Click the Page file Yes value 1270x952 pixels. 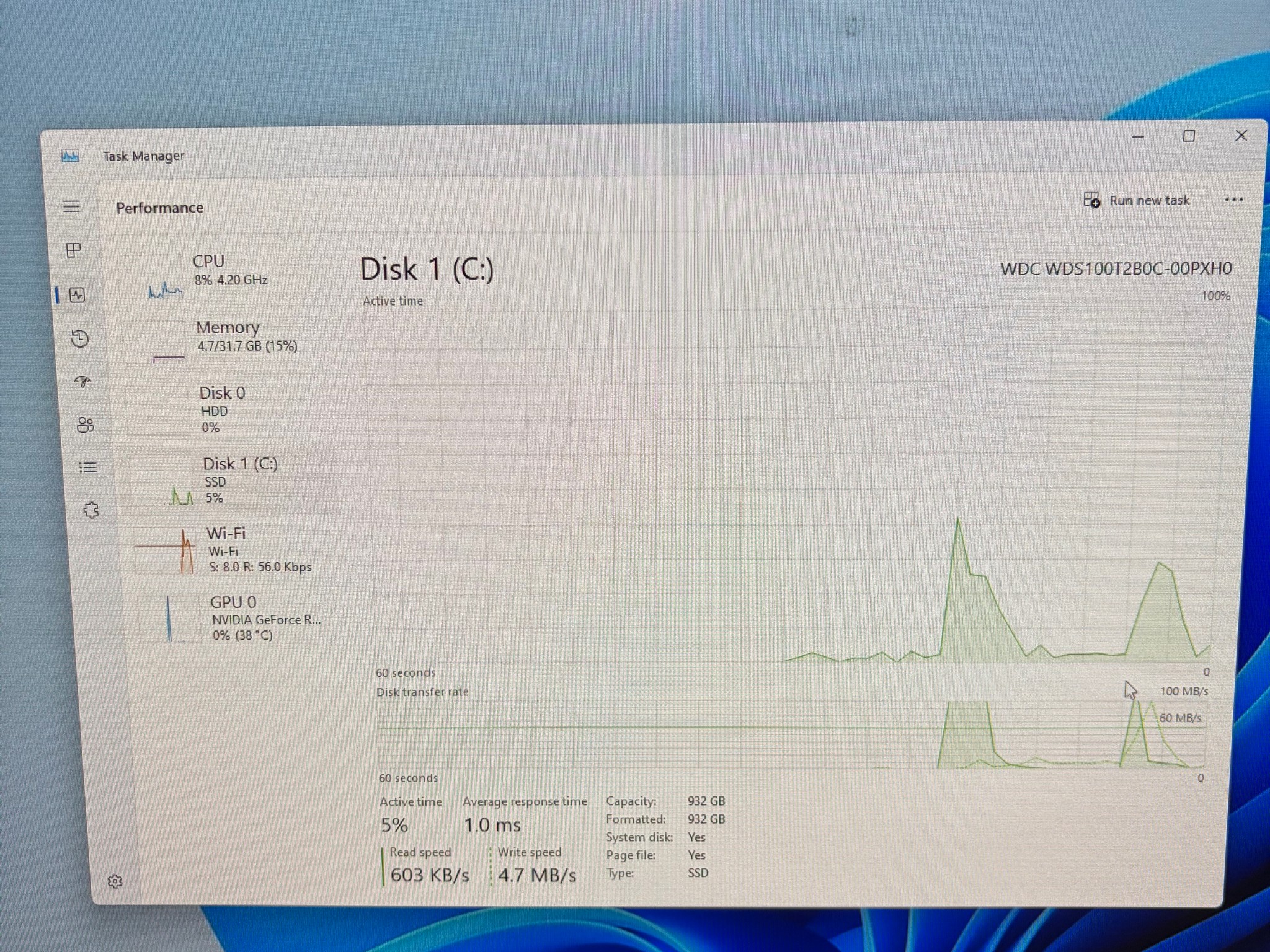[x=696, y=855]
